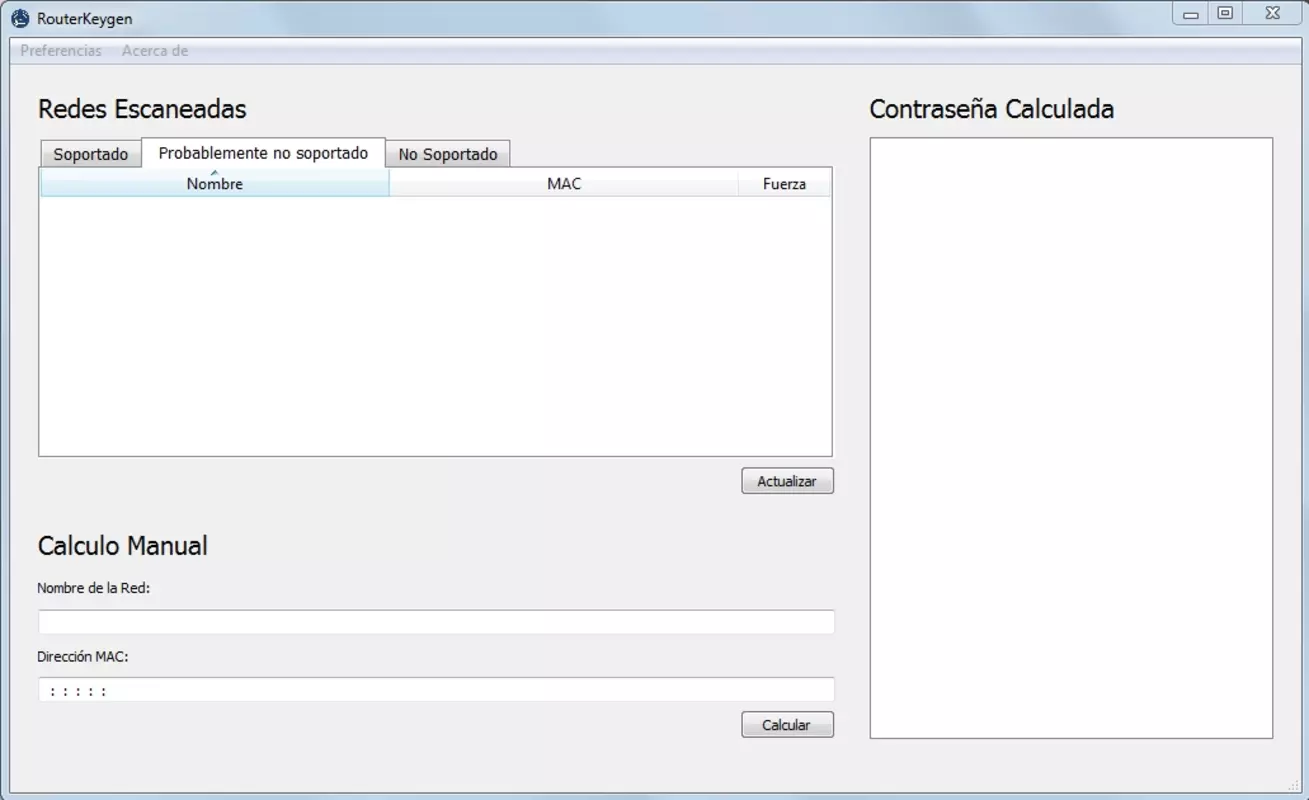Open the Acerca de menu
Image resolution: width=1309 pixels, height=800 pixels.
(x=155, y=51)
